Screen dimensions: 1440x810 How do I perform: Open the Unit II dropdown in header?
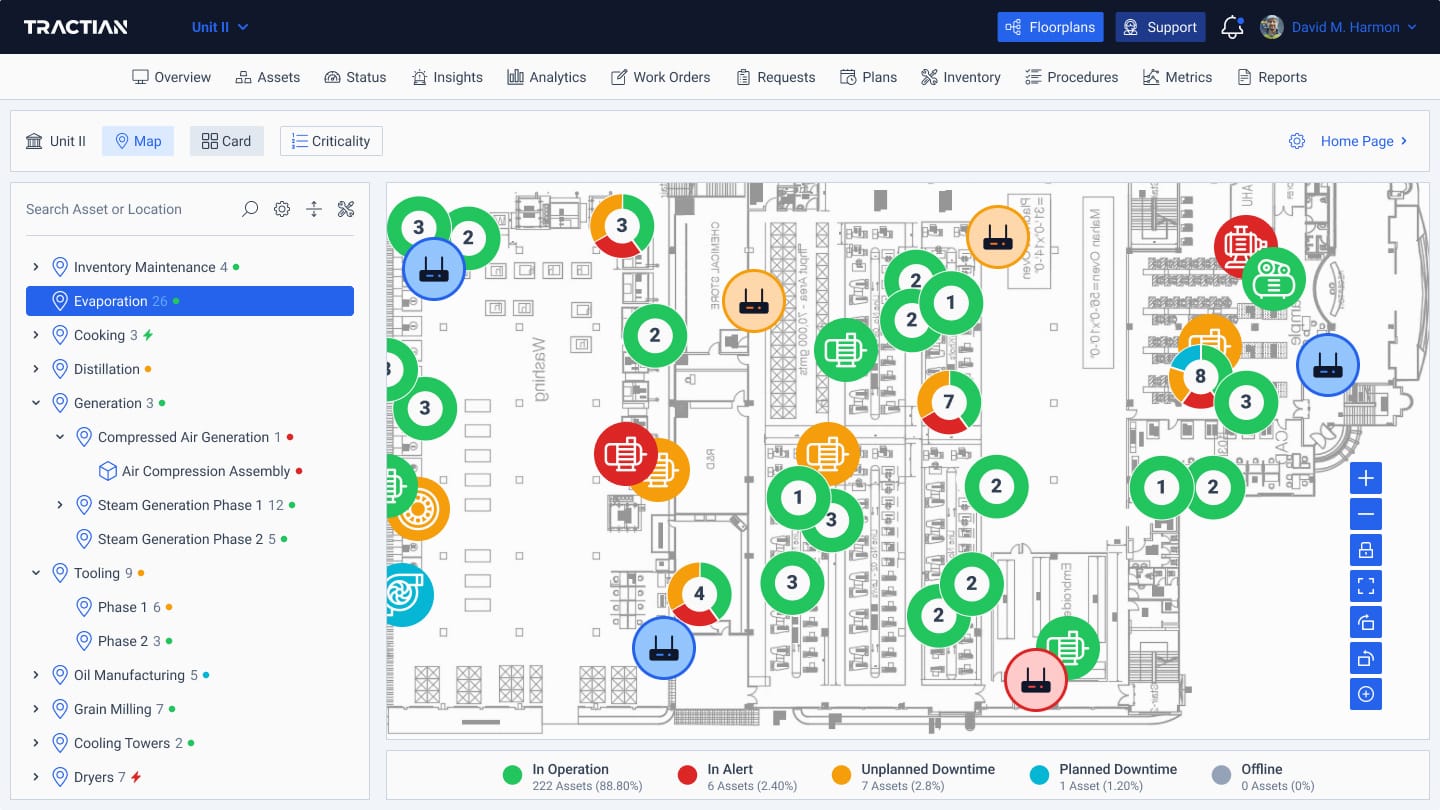(x=220, y=27)
